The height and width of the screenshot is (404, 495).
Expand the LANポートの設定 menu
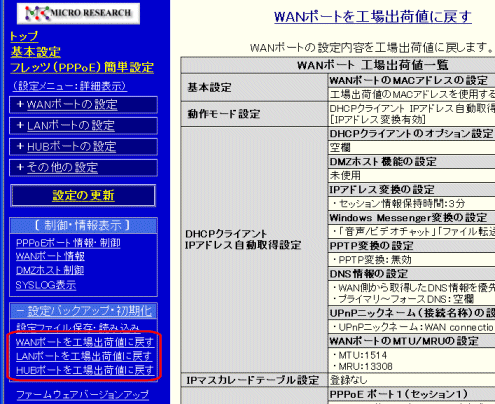(x=83, y=126)
